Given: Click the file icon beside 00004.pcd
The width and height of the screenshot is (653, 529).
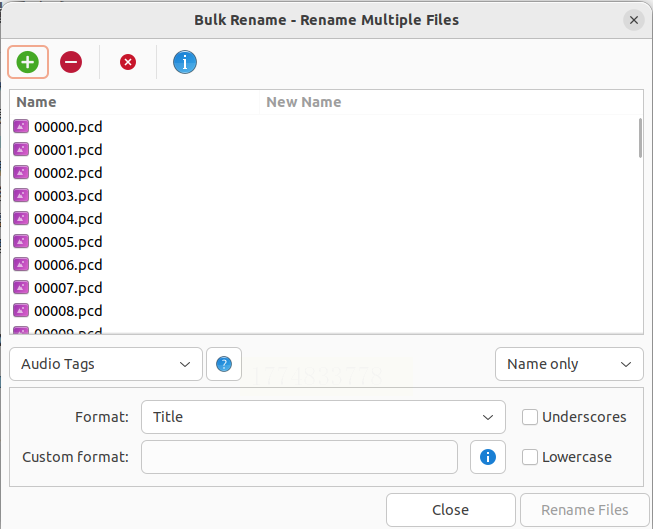Looking at the screenshot, I should [22, 219].
